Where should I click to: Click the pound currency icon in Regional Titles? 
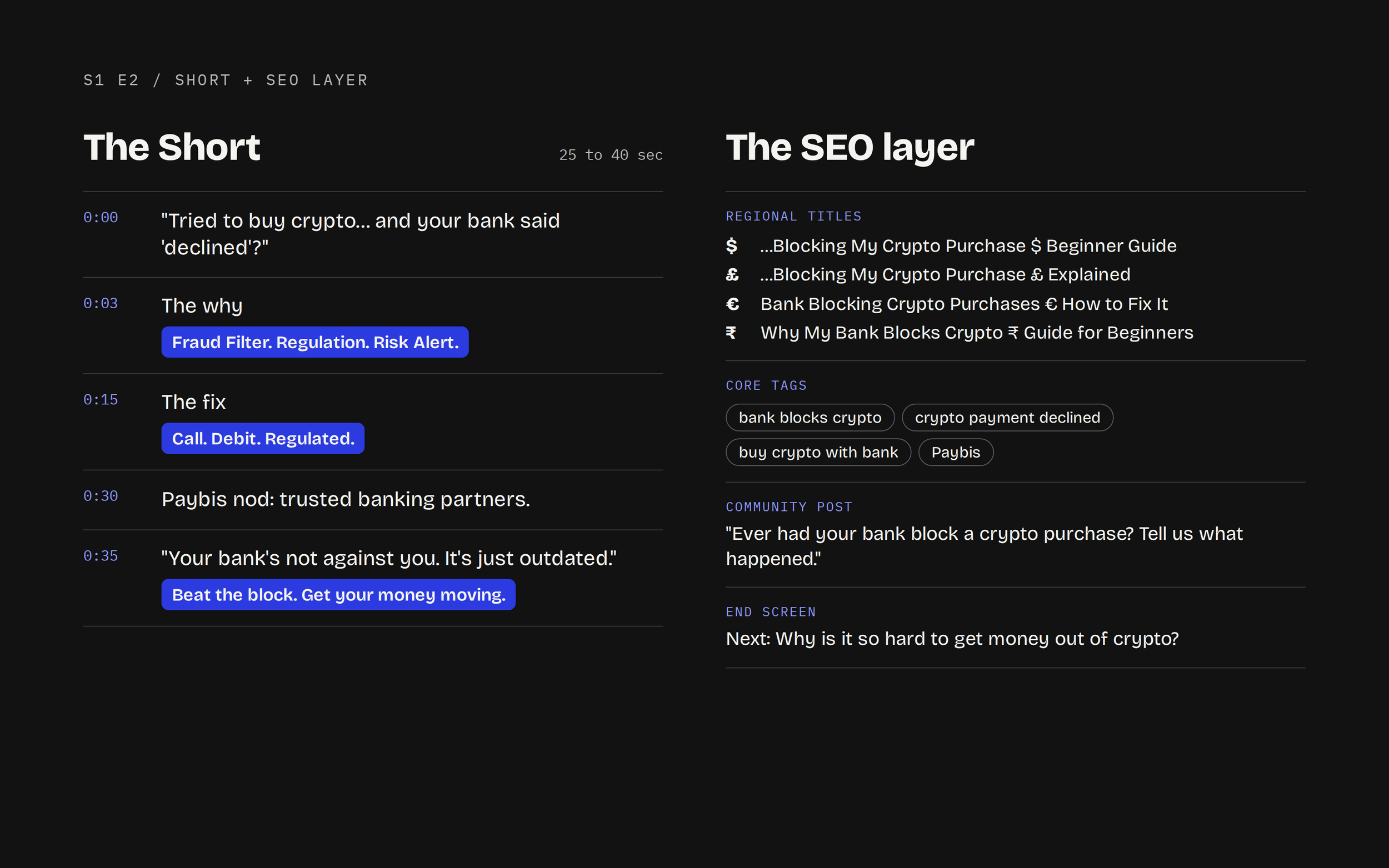point(732,274)
